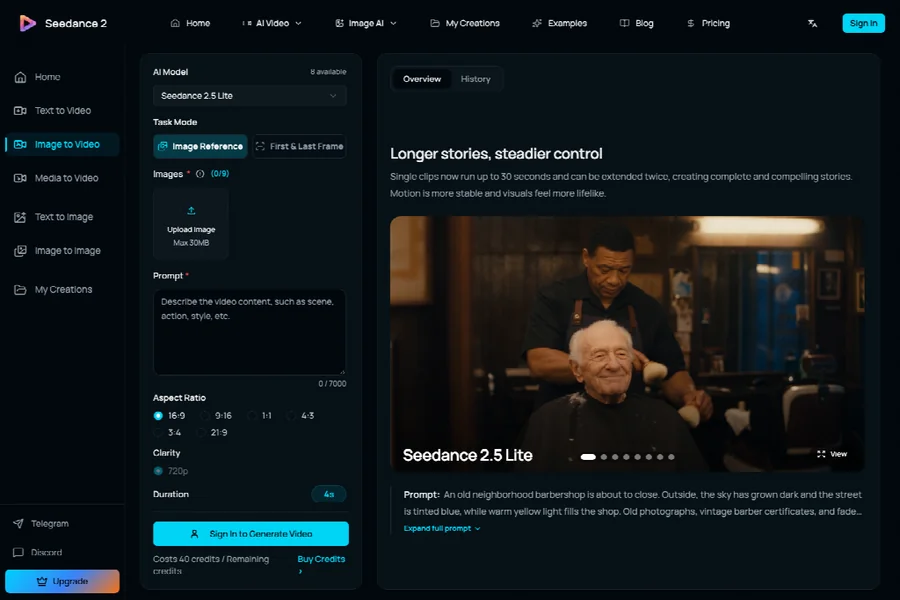Expand the Image AI menu
The image size is (900, 600).
click(x=366, y=23)
